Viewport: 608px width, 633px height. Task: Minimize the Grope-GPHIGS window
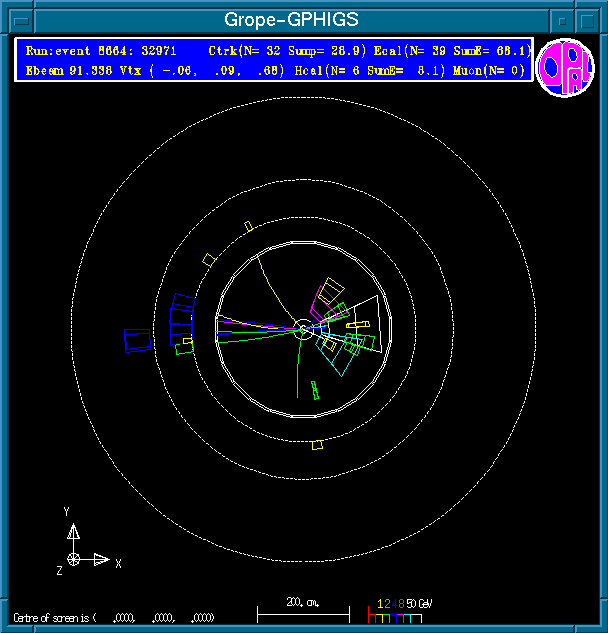[x=564, y=20]
